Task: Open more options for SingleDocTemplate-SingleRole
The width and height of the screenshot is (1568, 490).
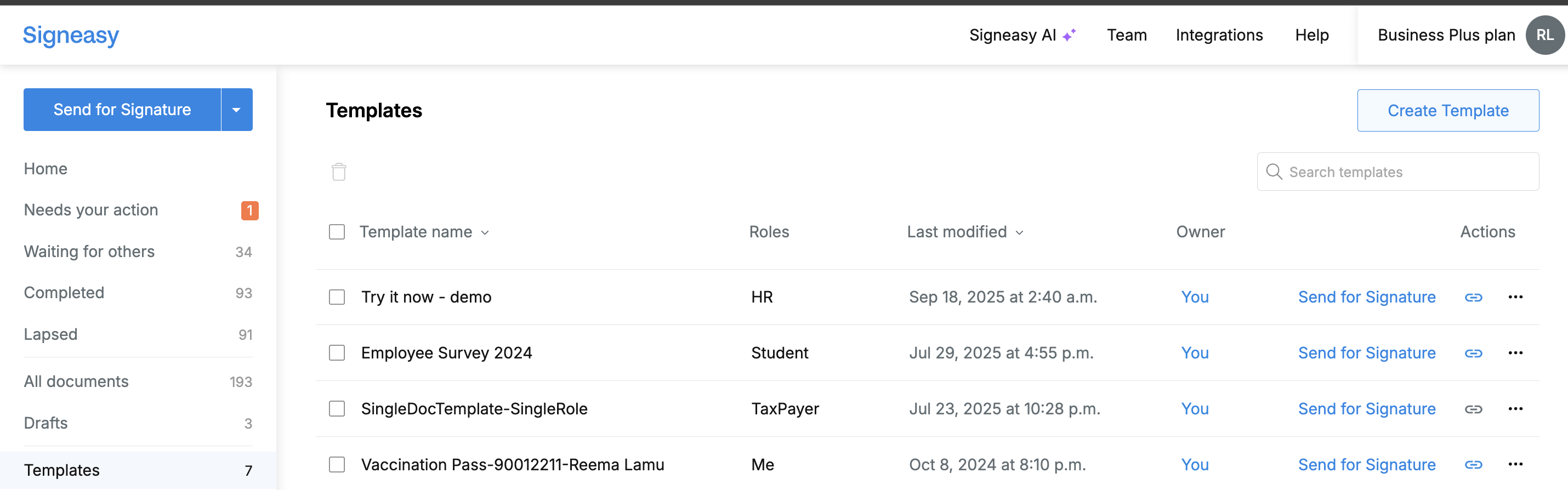Action: coord(1515,408)
